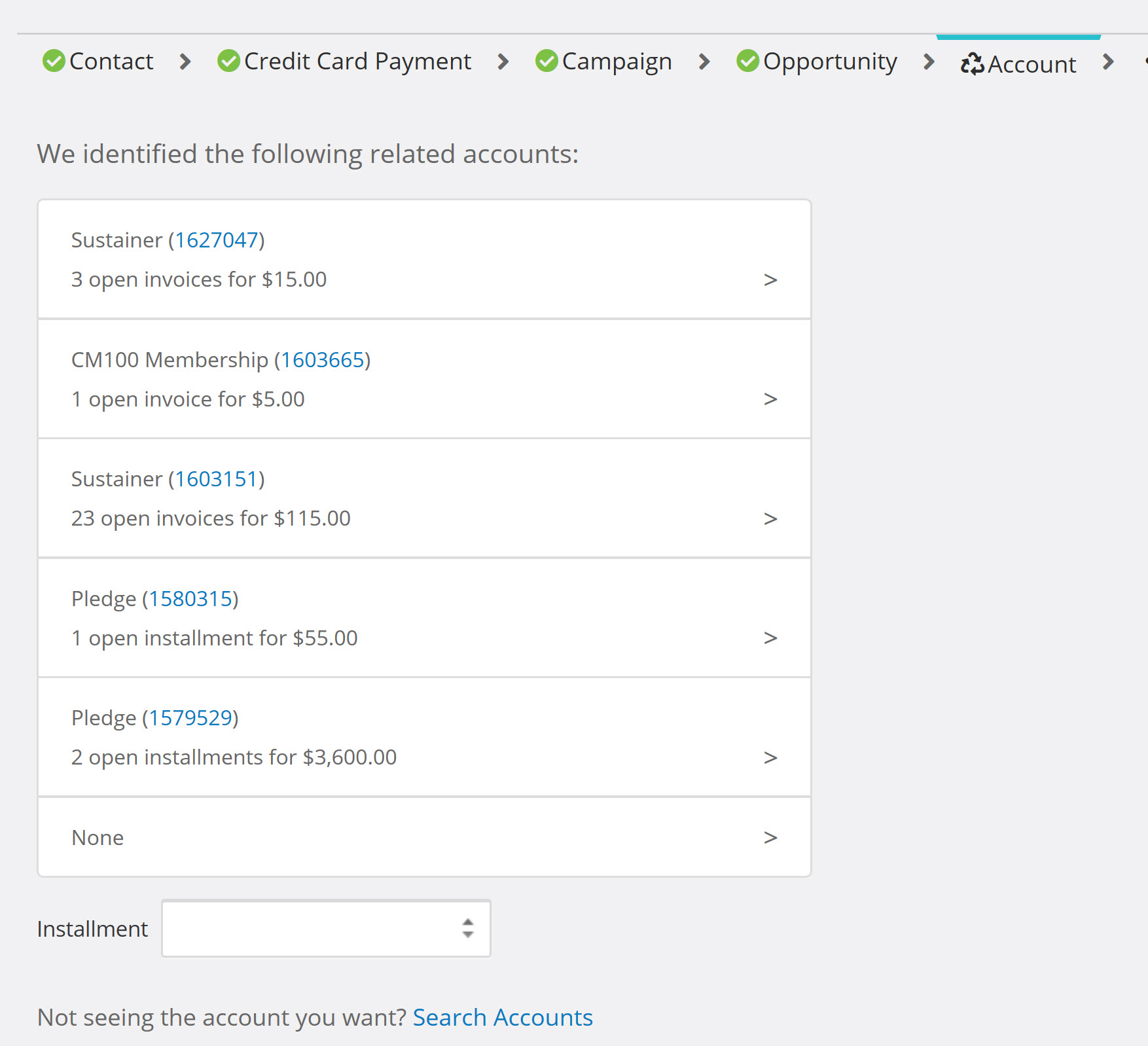Screen dimensions: 1148x1046
Task: Click the green checkmark beside Credit Card Payment
Action: pos(228,61)
